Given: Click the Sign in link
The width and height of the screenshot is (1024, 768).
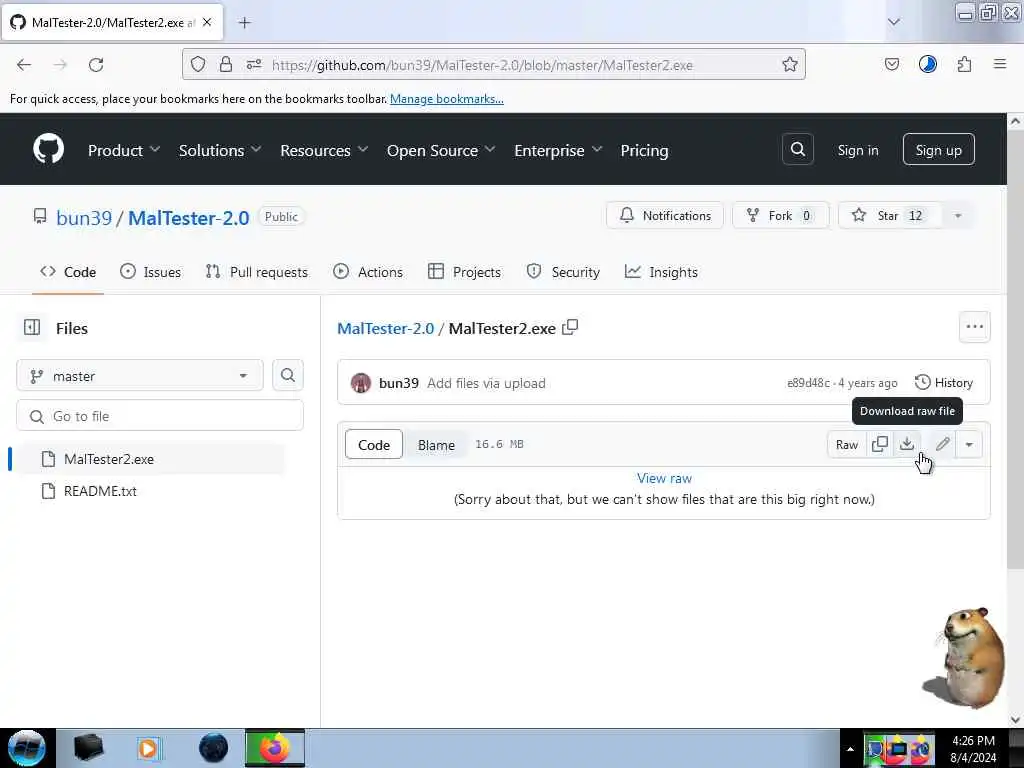Looking at the screenshot, I should (857, 150).
